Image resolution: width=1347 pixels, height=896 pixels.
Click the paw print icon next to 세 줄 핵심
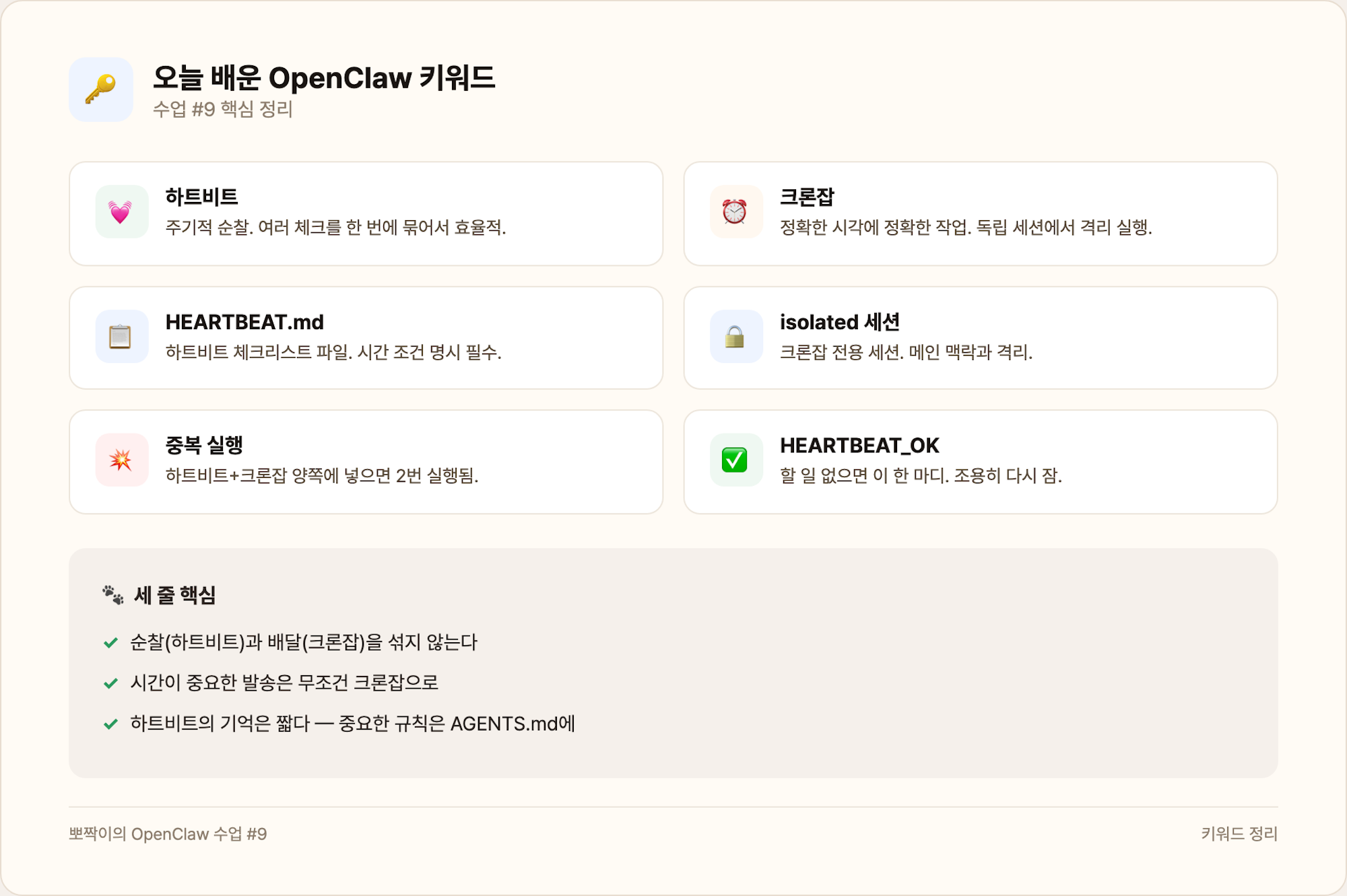112,593
